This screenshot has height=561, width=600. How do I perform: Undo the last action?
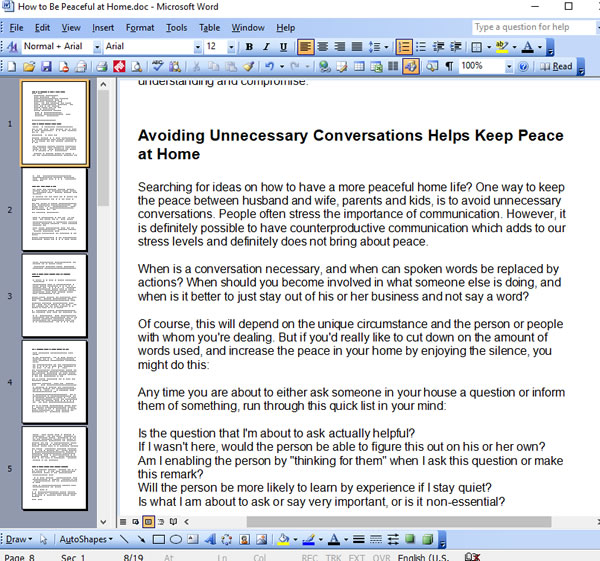click(270, 67)
